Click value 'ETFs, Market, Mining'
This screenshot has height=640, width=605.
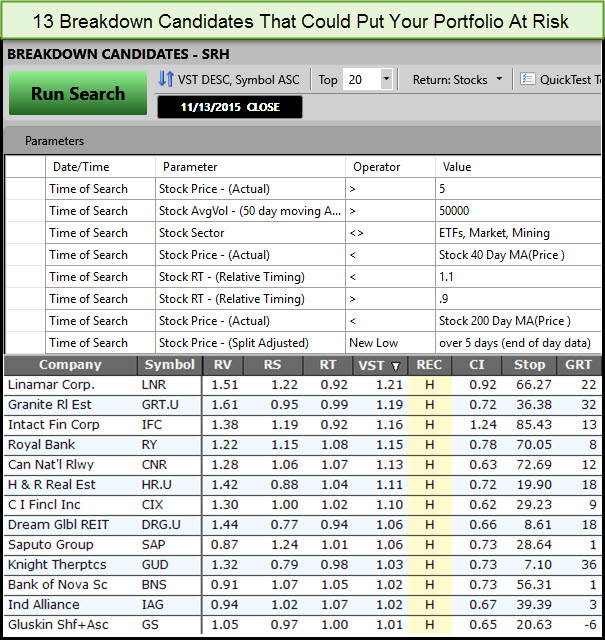tap(494, 233)
